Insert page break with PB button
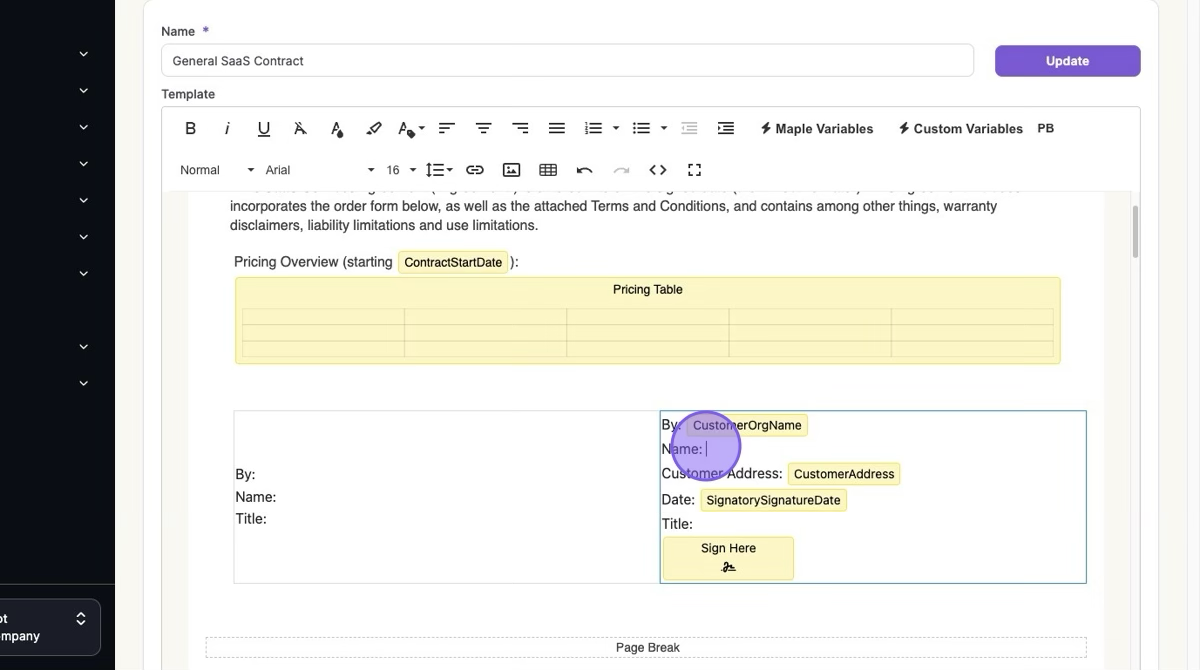This screenshot has width=1200, height=670. pyautogui.click(x=1046, y=128)
